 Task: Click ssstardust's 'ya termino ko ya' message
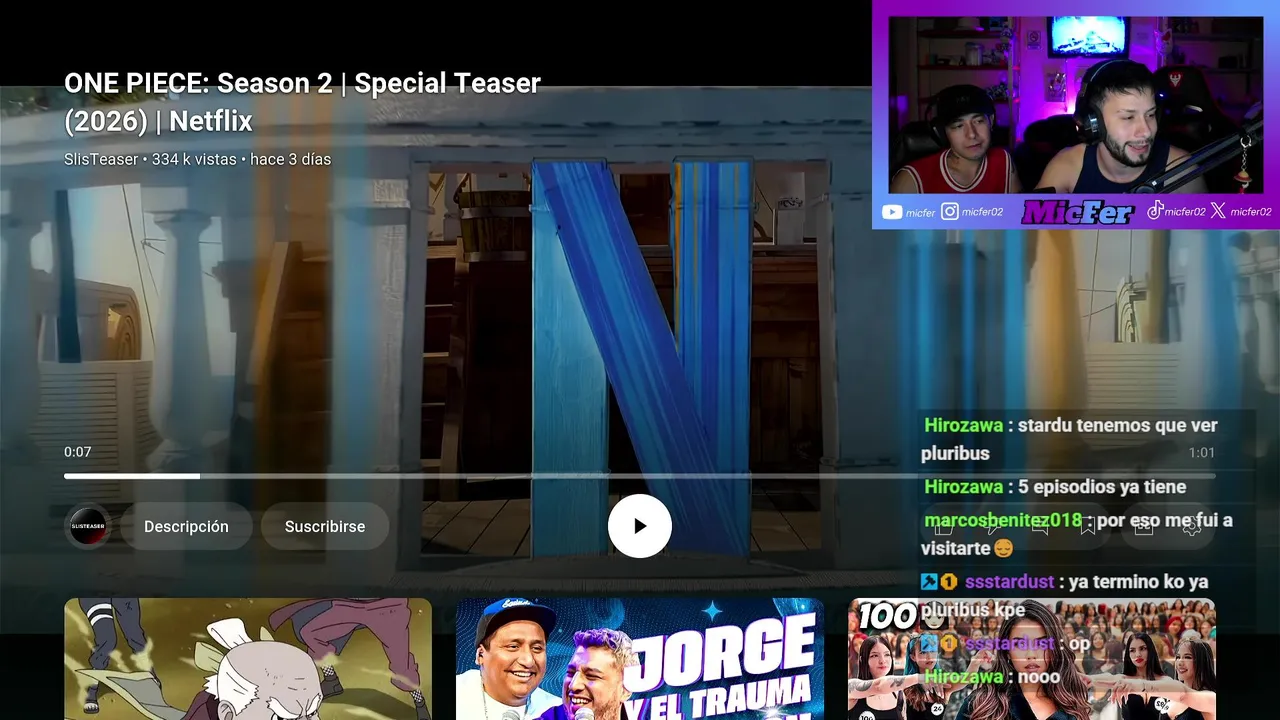(1066, 596)
